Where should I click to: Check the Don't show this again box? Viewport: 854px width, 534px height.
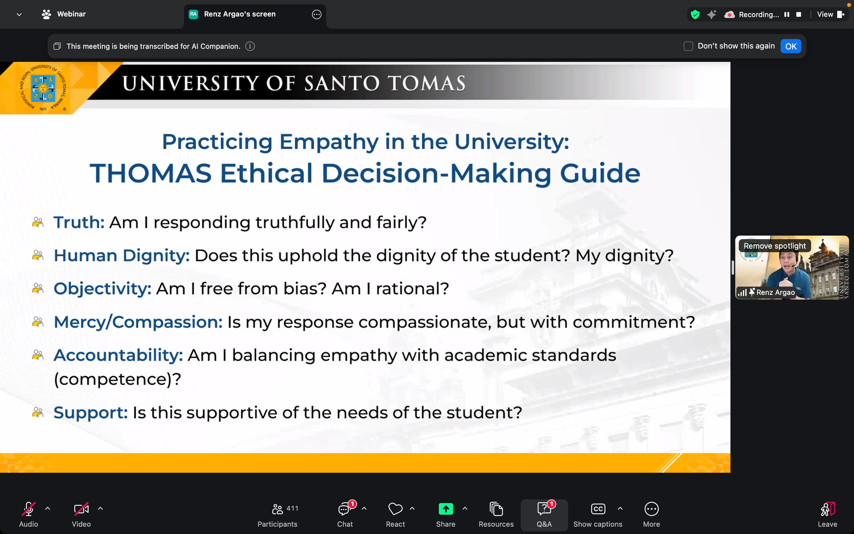point(688,46)
